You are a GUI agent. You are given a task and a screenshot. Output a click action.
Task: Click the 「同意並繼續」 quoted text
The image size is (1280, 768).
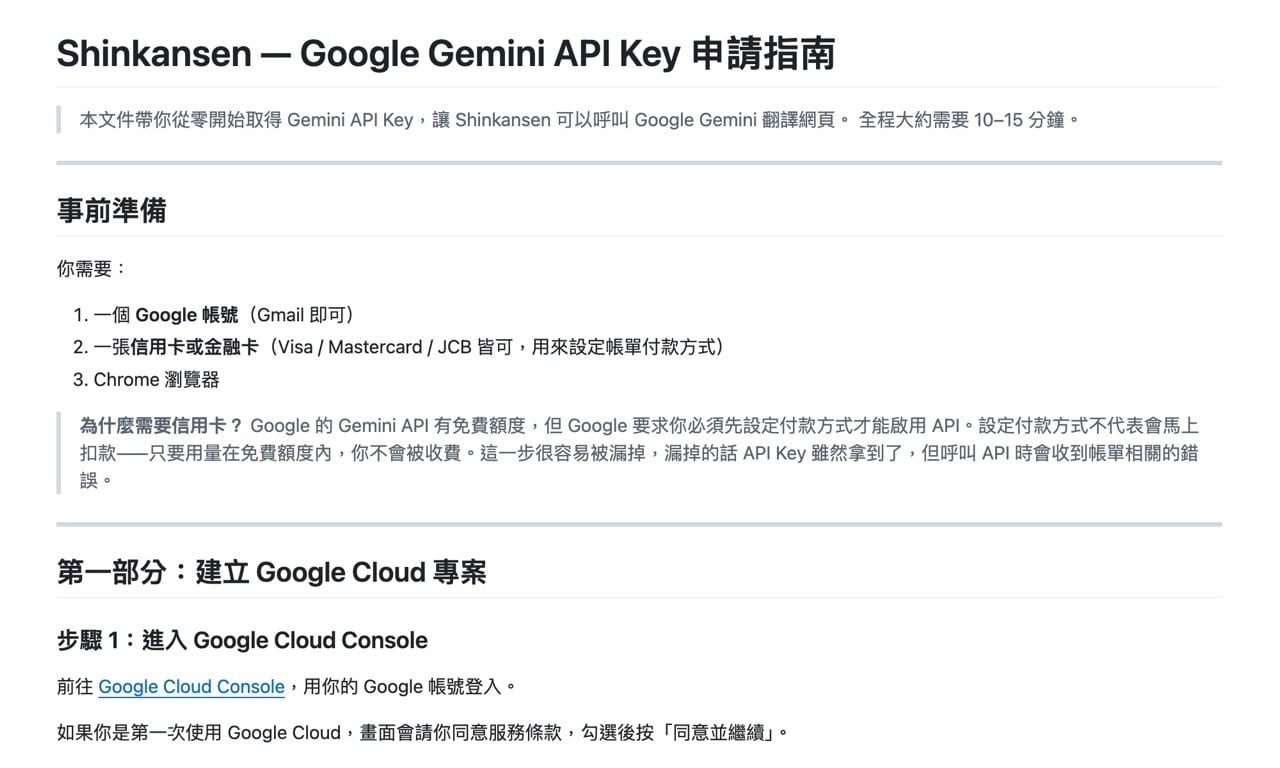click(728, 732)
